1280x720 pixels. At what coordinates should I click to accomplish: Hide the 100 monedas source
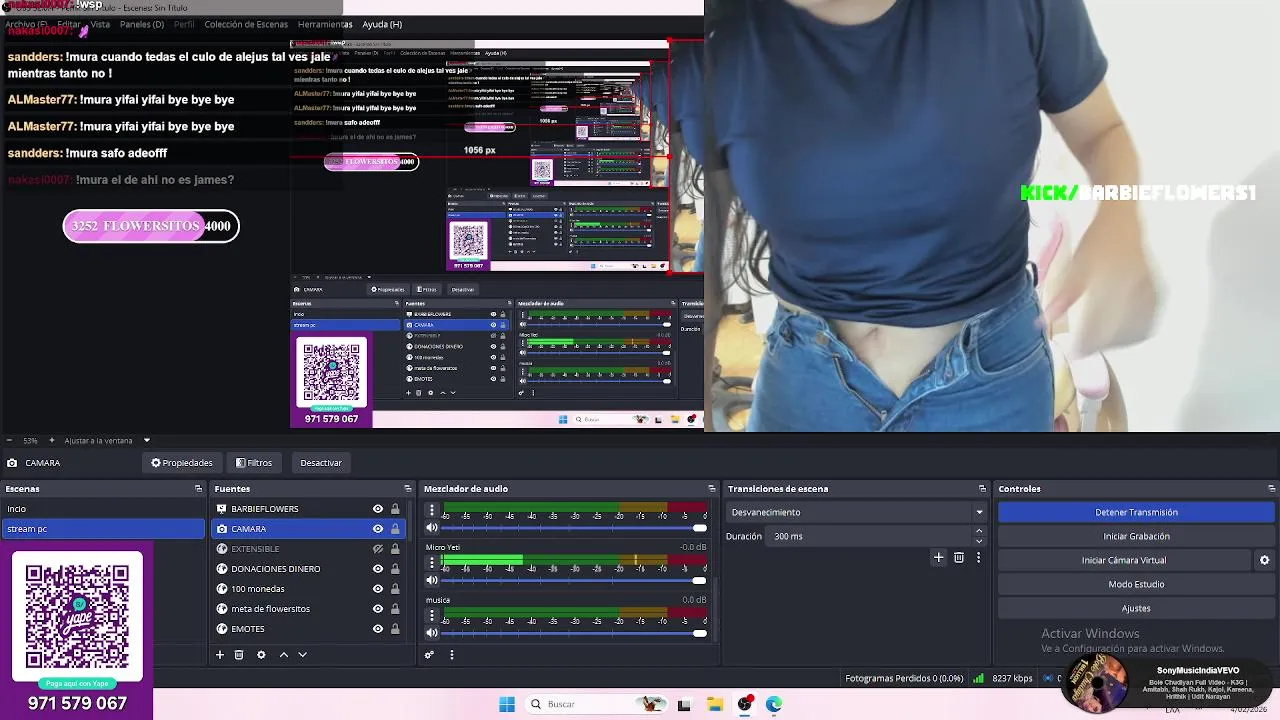click(378, 589)
